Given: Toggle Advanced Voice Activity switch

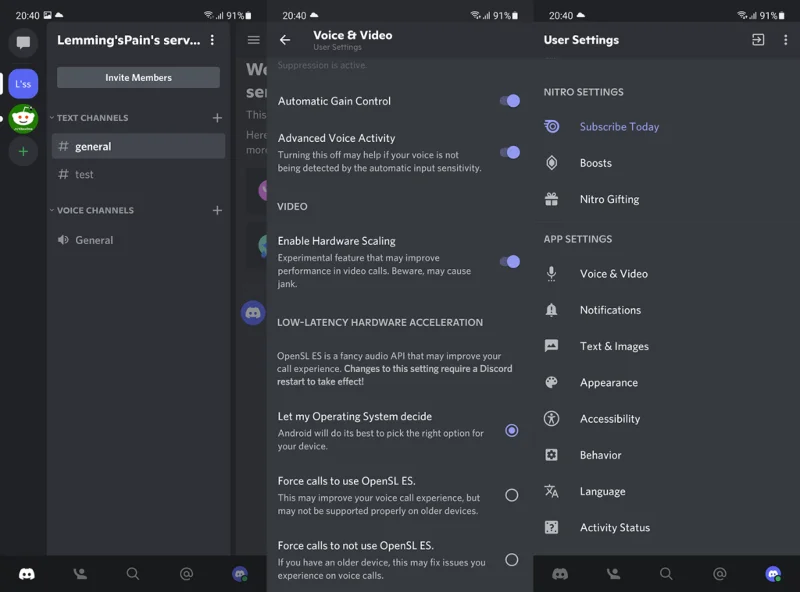Looking at the screenshot, I should point(510,152).
